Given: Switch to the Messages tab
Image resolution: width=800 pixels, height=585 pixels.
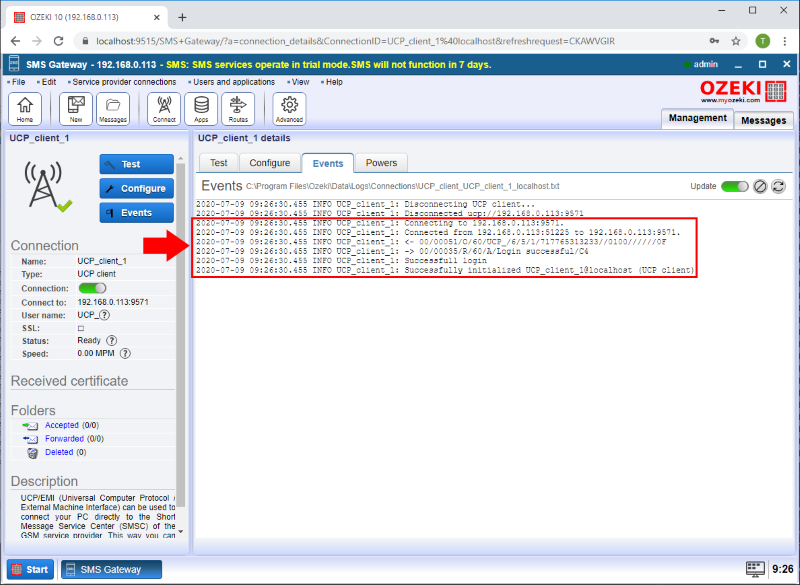Looking at the screenshot, I should point(763,120).
